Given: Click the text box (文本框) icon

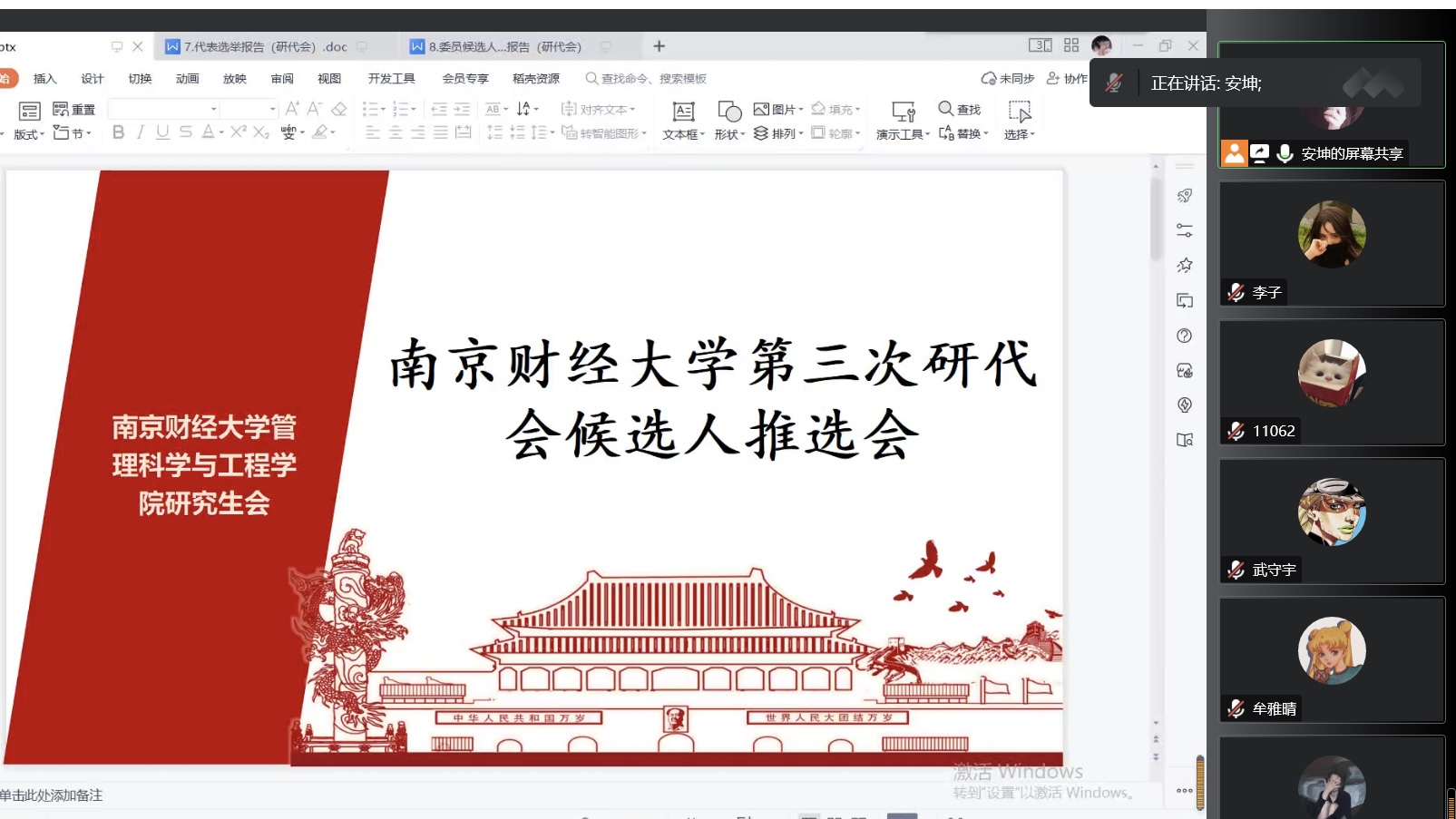Looking at the screenshot, I should tap(683, 112).
